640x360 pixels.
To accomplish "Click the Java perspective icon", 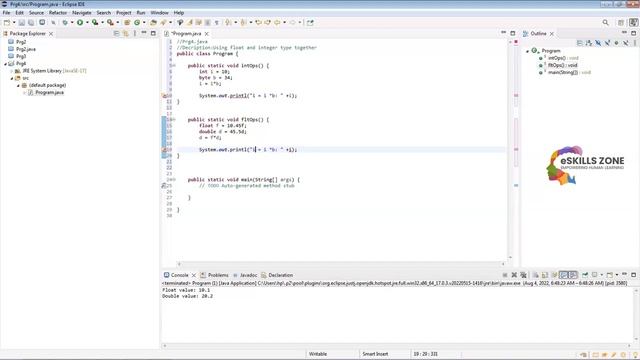I will point(633,22).
